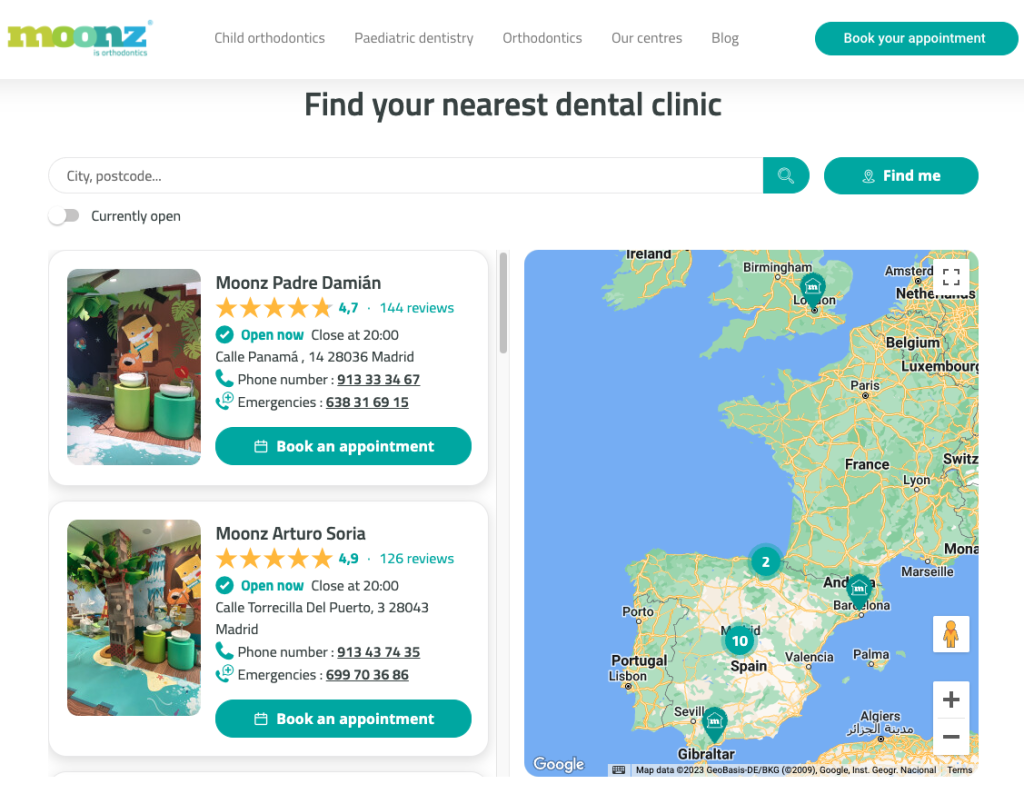Click the Moonz Arturo Soria clinic title
Screen dimensions: 1024x804
291,534
